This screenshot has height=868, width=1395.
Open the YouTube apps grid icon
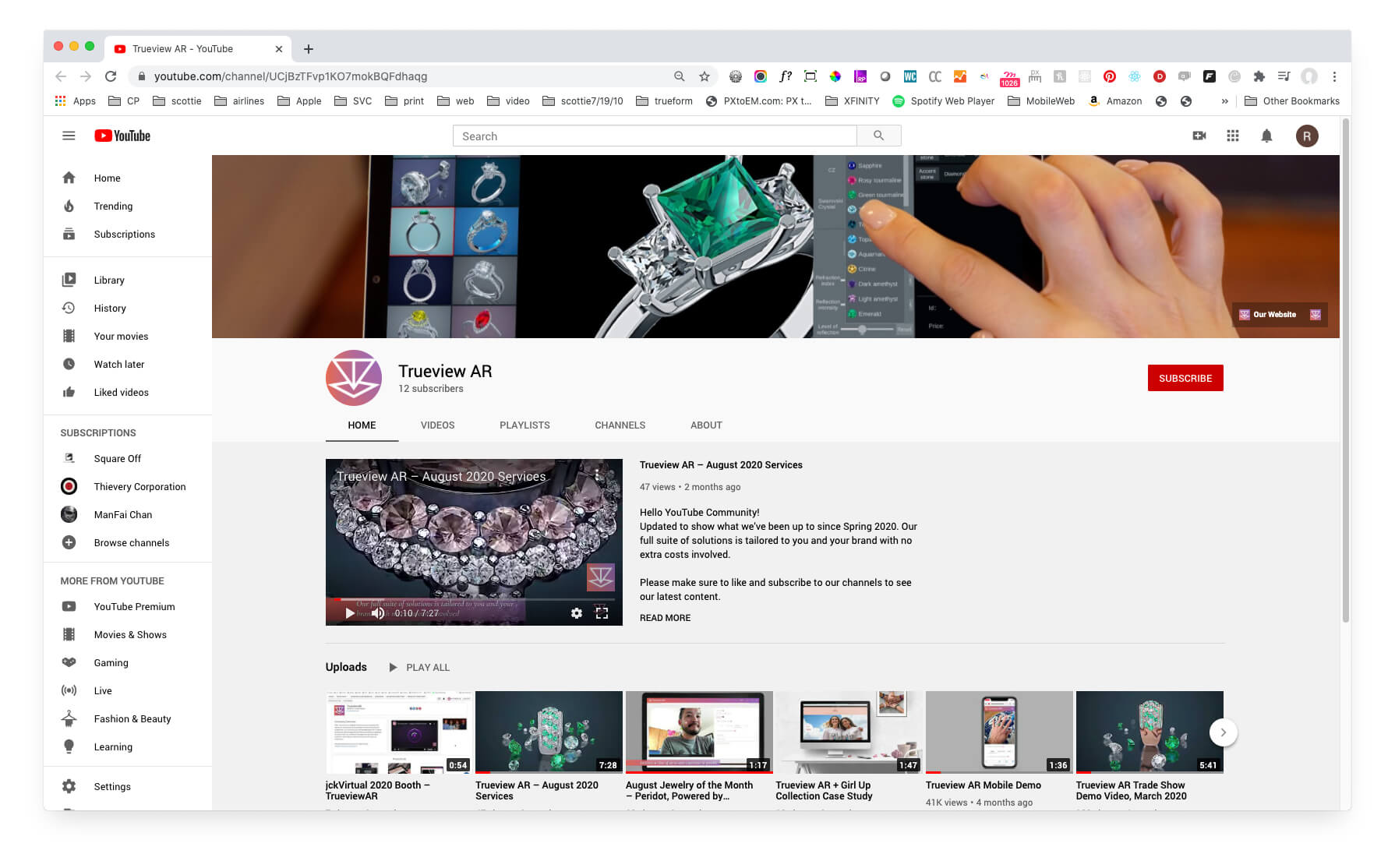pos(1232,136)
